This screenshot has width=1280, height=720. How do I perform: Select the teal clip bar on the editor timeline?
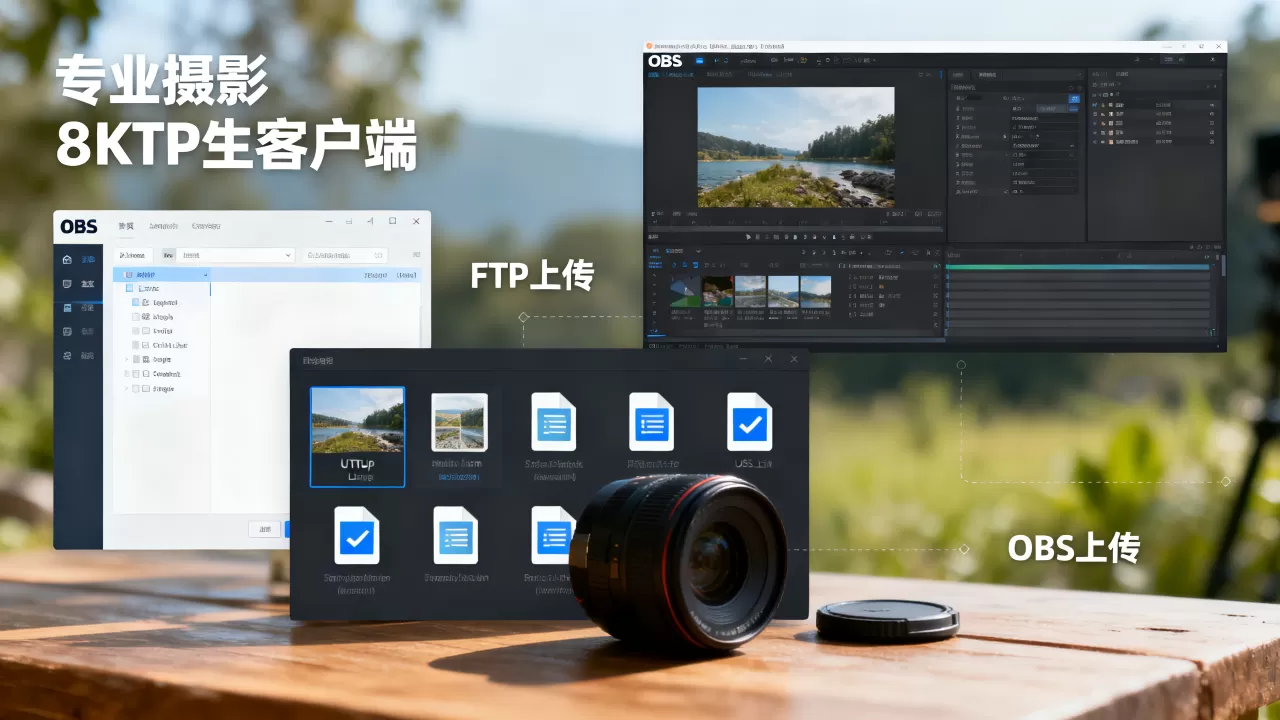(1077, 267)
